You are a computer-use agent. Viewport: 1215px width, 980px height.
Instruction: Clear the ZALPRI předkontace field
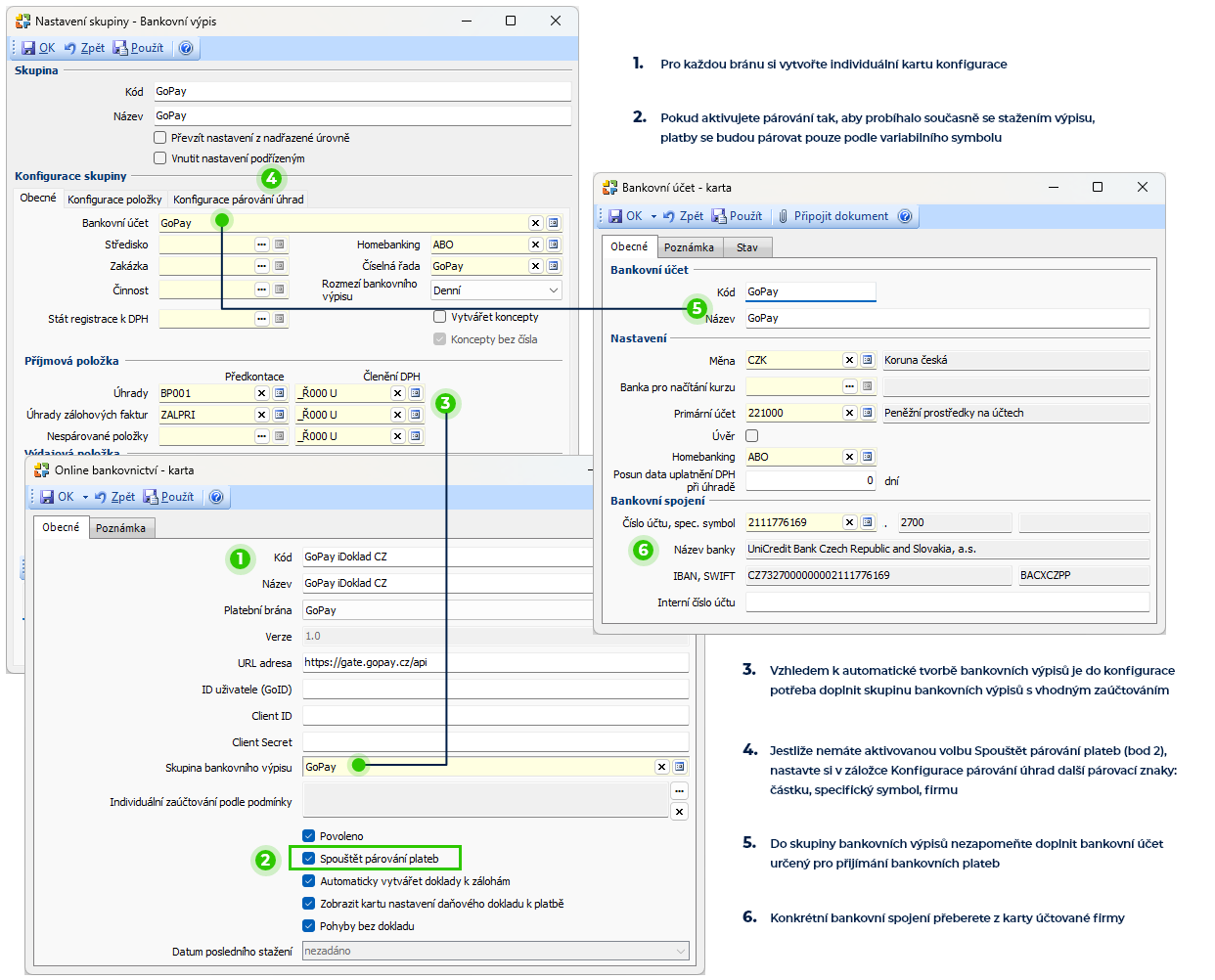click(261, 415)
